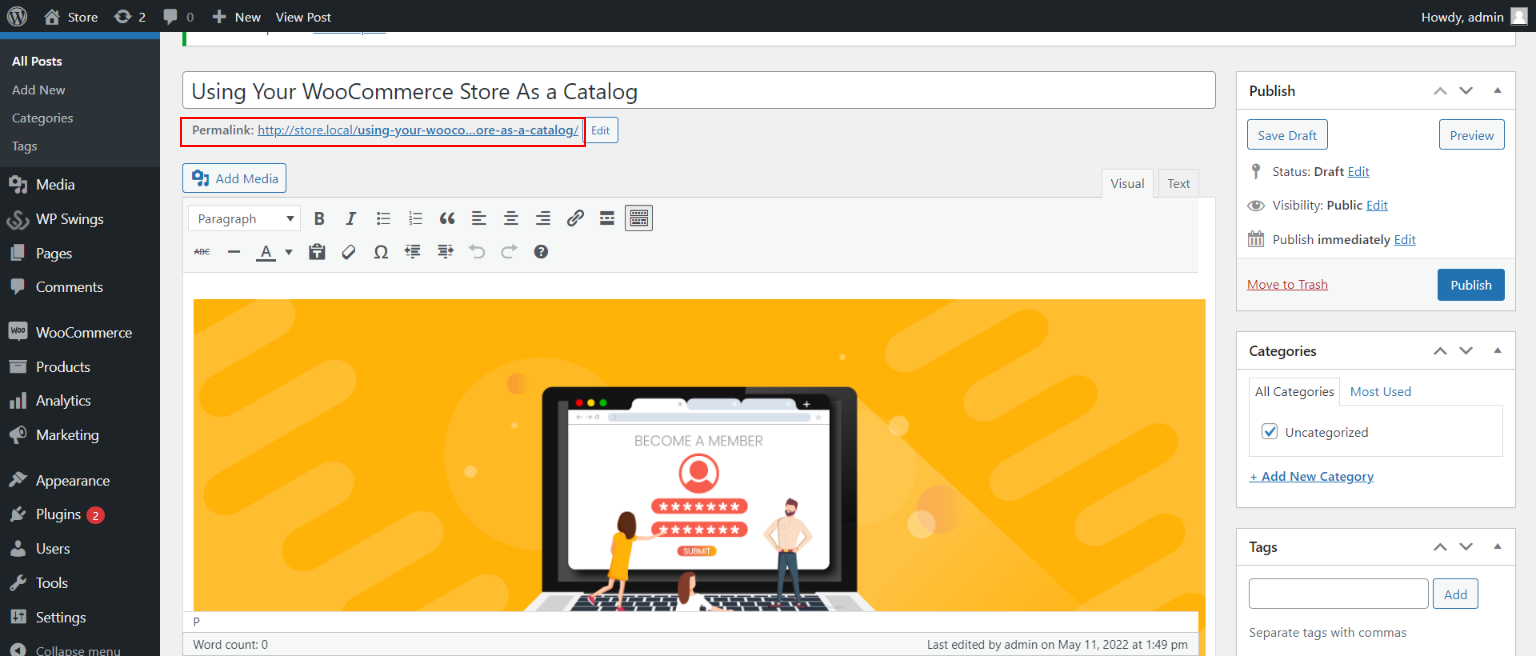Viewport: 1536px width, 656px height.
Task: Switch to the Text editor tab
Action: click(x=1179, y=183)
